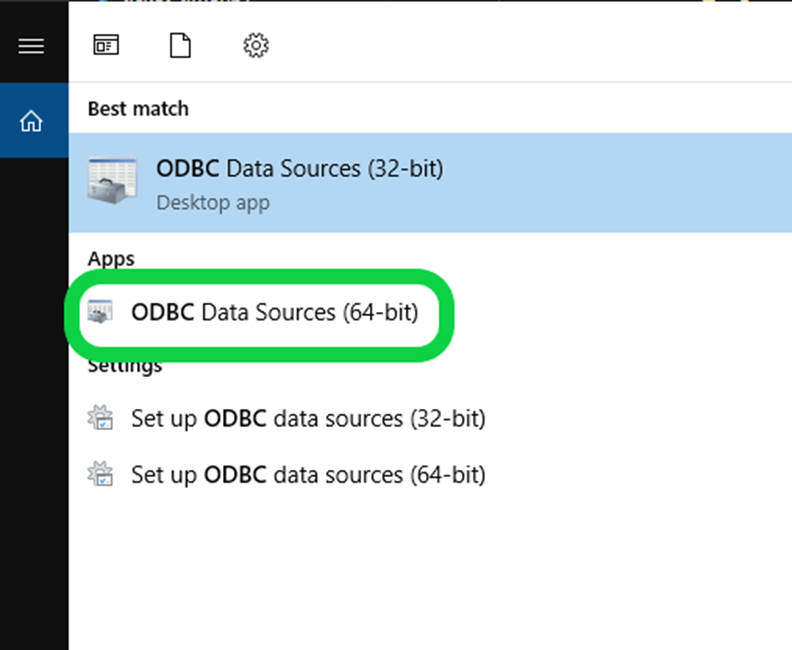Launch ODBC Data Sources (64-bit) app

click(275, 312)
